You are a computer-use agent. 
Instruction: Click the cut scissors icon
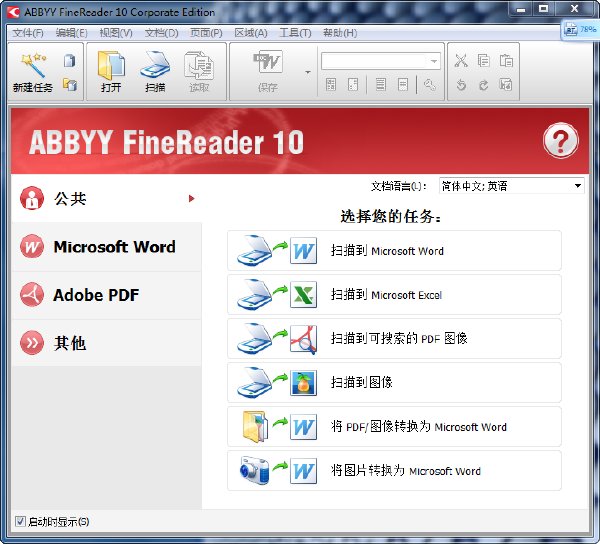click(x=461, y=60)
